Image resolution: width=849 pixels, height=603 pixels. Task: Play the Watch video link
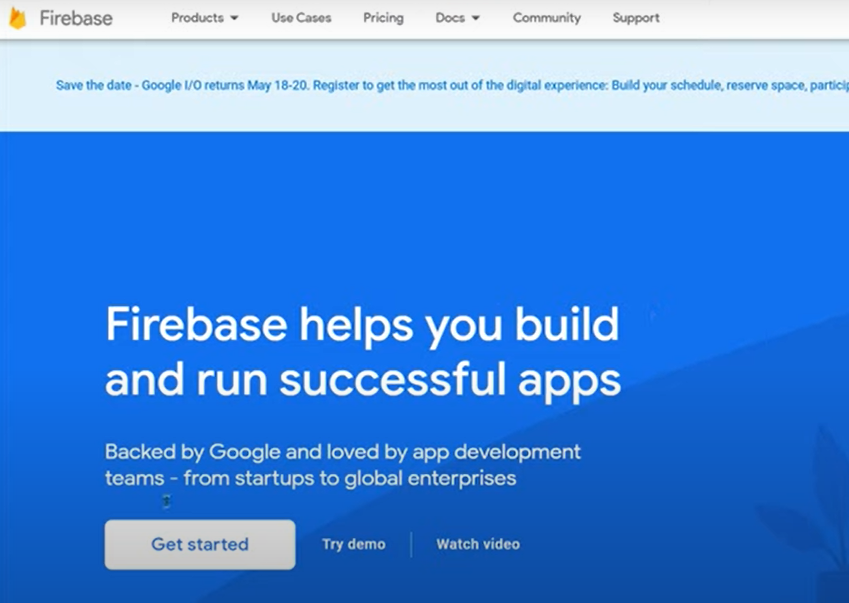point(478,544)
